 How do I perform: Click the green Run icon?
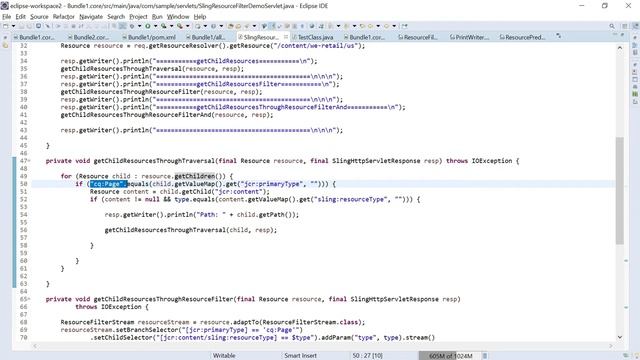point(148,26)
